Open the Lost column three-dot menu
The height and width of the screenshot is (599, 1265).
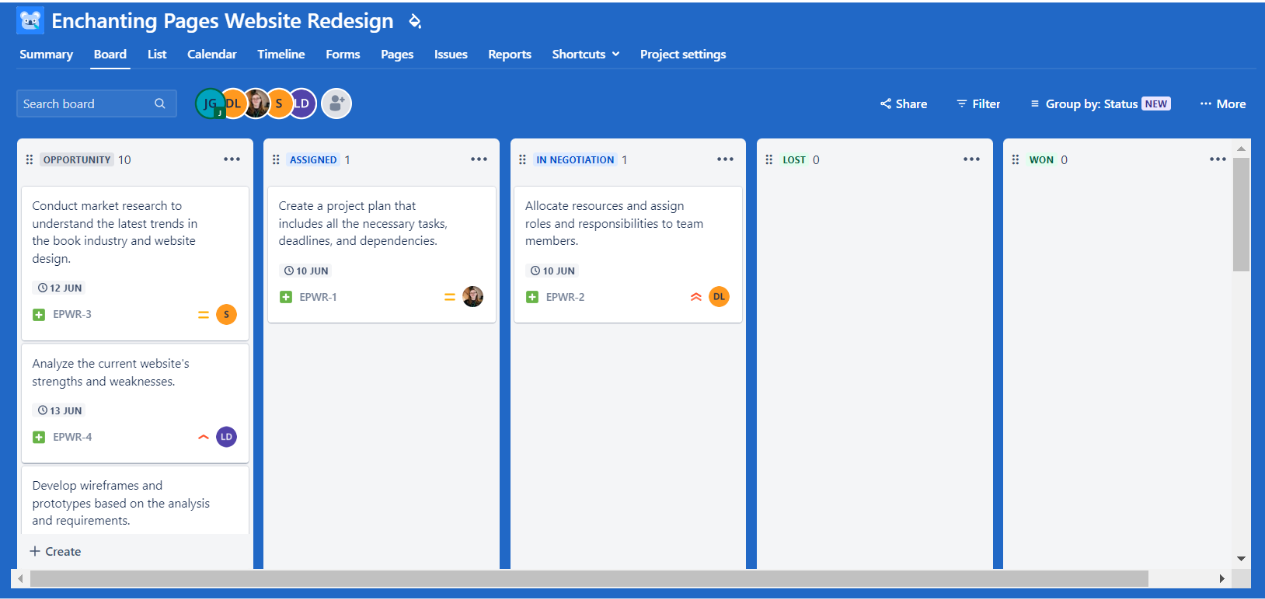click(x=972, y=159)
